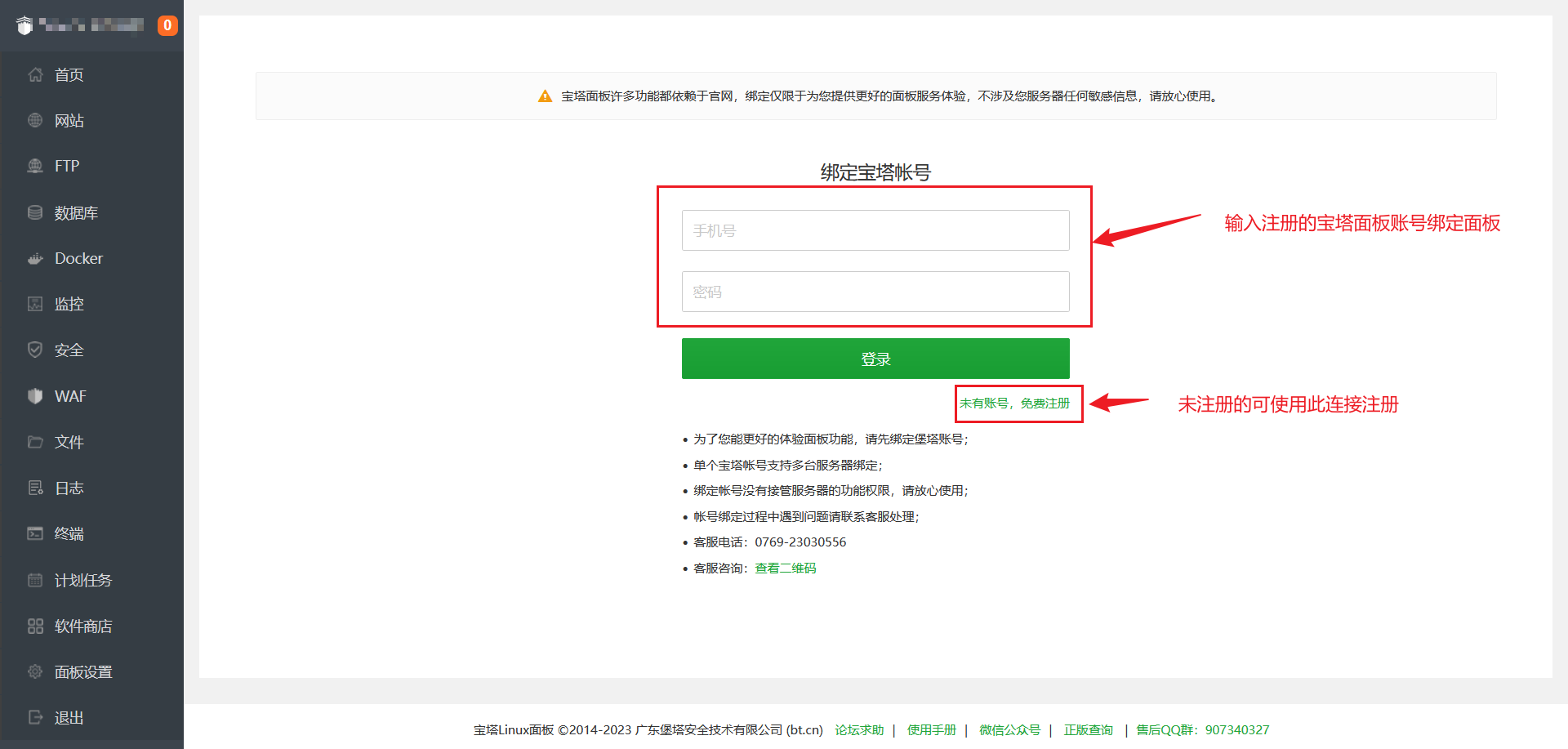This screenshot has height=749, width=1568.
Task: Focus the 密码 password field
Action: tap(875, 292)
